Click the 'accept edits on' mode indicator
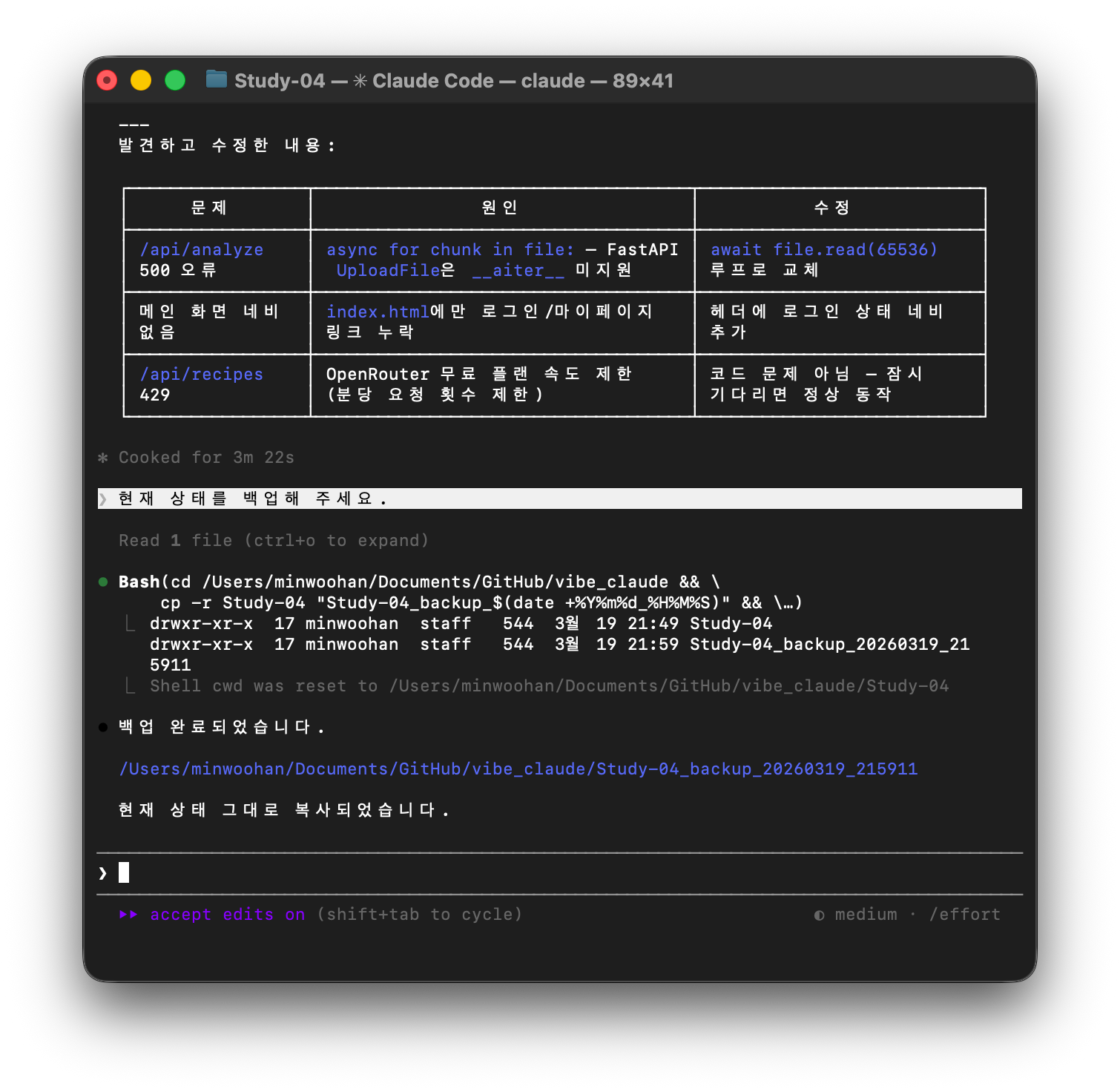This screenshot has width=1120, height=1092. (x=228, y=915)
